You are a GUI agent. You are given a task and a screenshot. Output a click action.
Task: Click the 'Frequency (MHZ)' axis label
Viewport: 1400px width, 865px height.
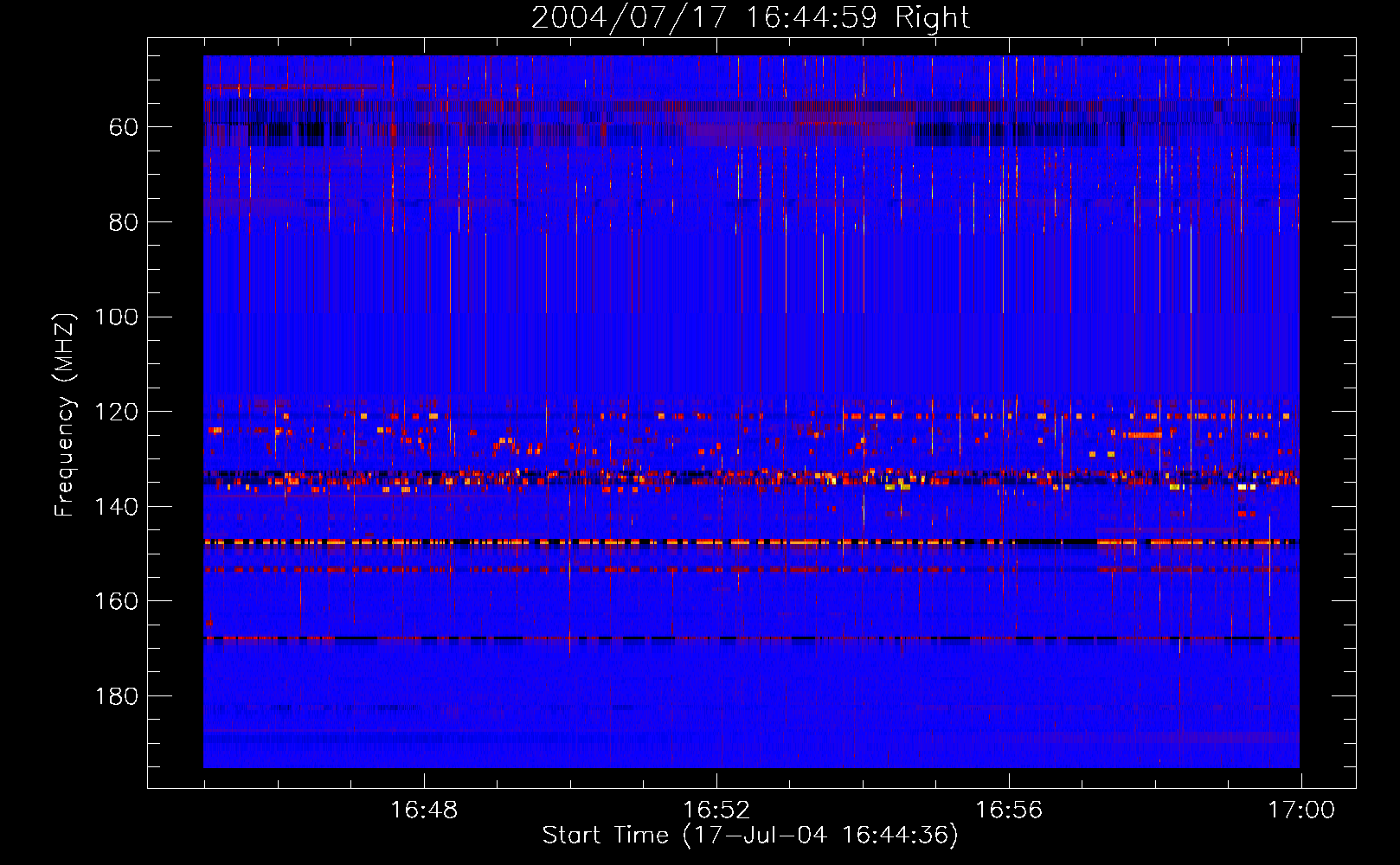click(65, 414)
